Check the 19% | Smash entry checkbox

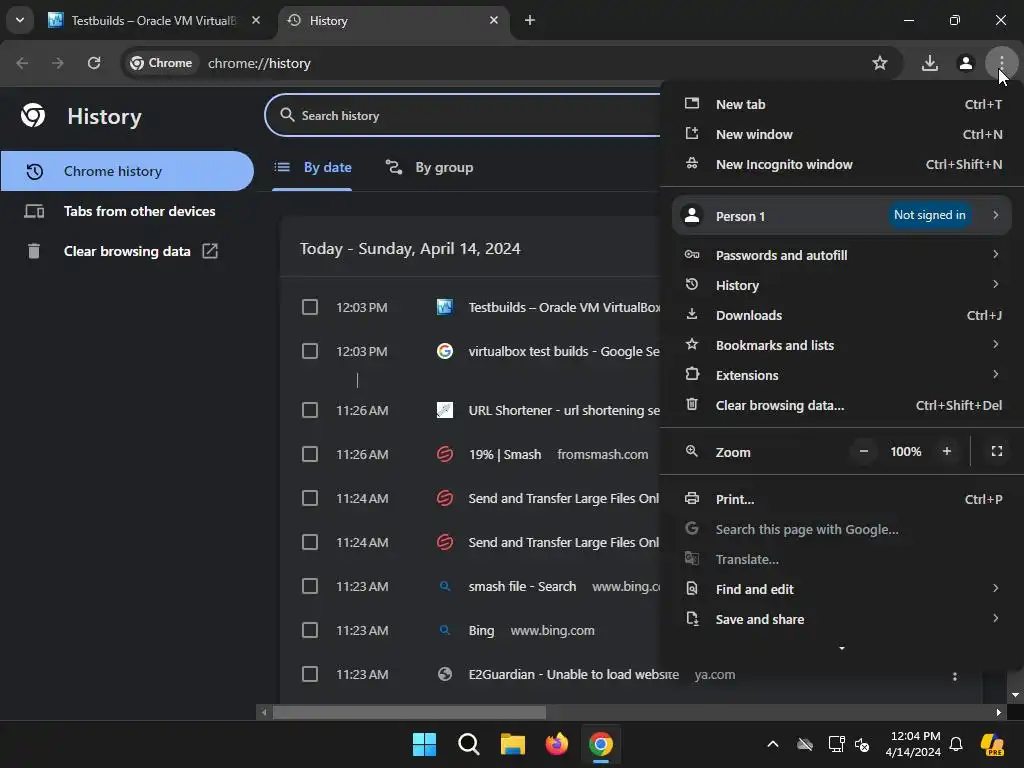point(310,455)
